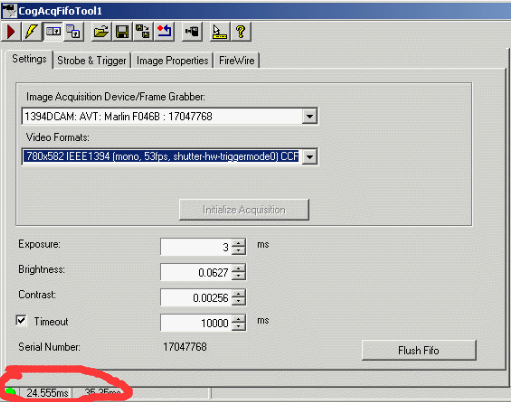Viewport: 511px width, 402px height.
Task: Open the Image Properties tab
Action: coord(172,61)
